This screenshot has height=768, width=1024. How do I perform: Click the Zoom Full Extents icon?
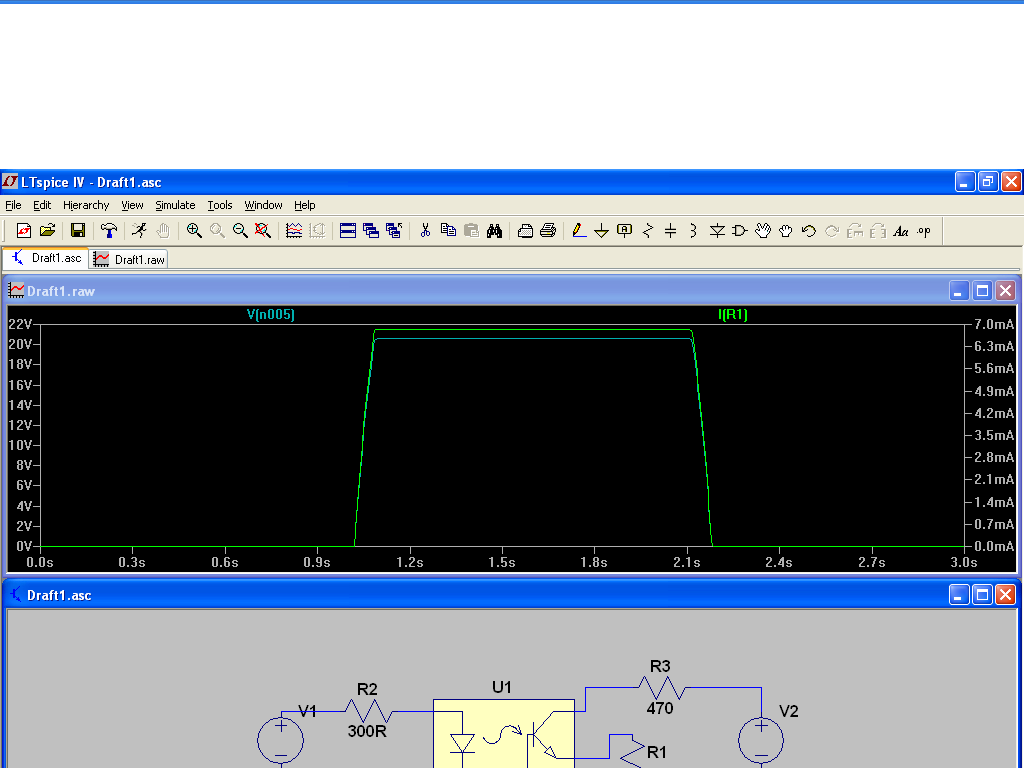click(x=263, y=231)
